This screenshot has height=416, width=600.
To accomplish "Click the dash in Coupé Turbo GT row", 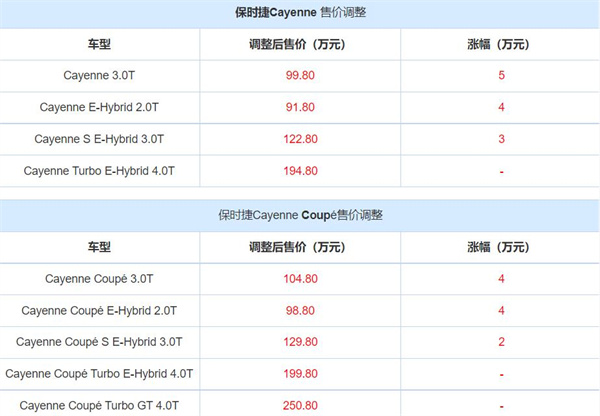I will [501, 407].
